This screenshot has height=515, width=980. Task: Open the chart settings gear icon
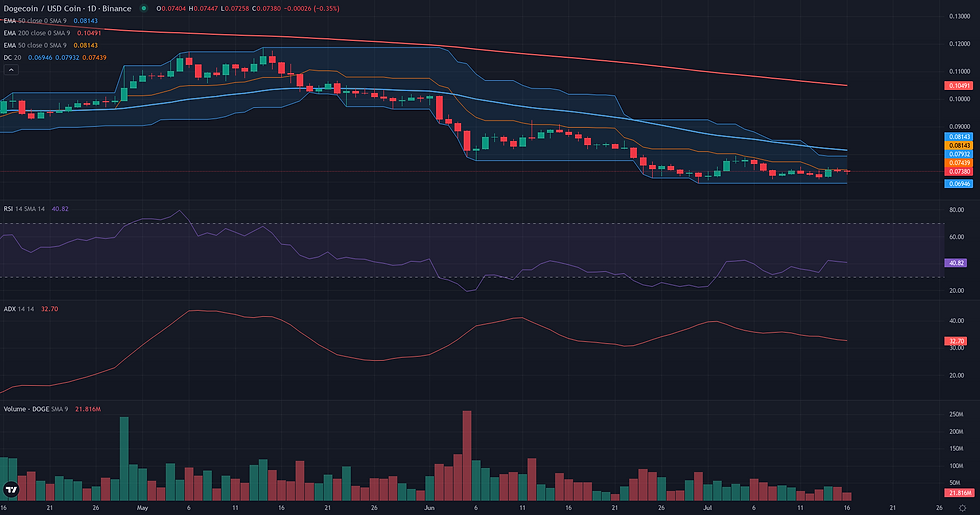pos(962,508)
